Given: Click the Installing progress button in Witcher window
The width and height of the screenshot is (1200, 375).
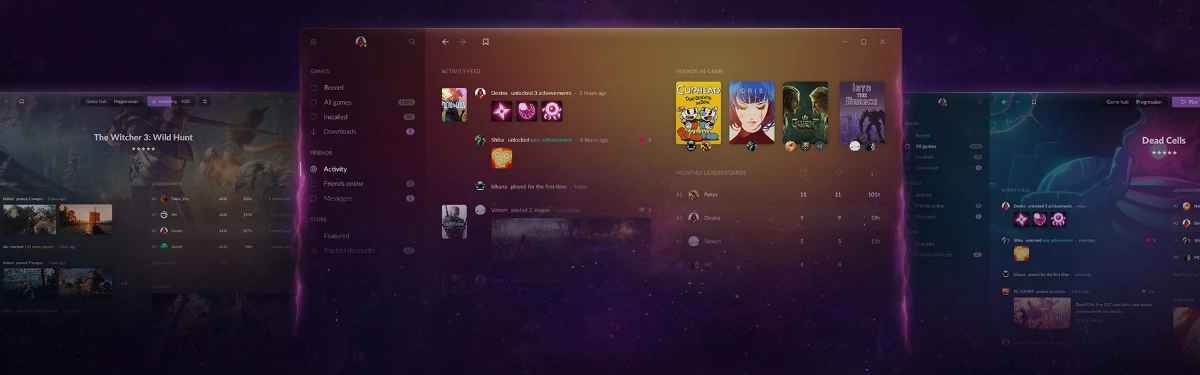Looking at the screenshot, I should coord(170,101).
